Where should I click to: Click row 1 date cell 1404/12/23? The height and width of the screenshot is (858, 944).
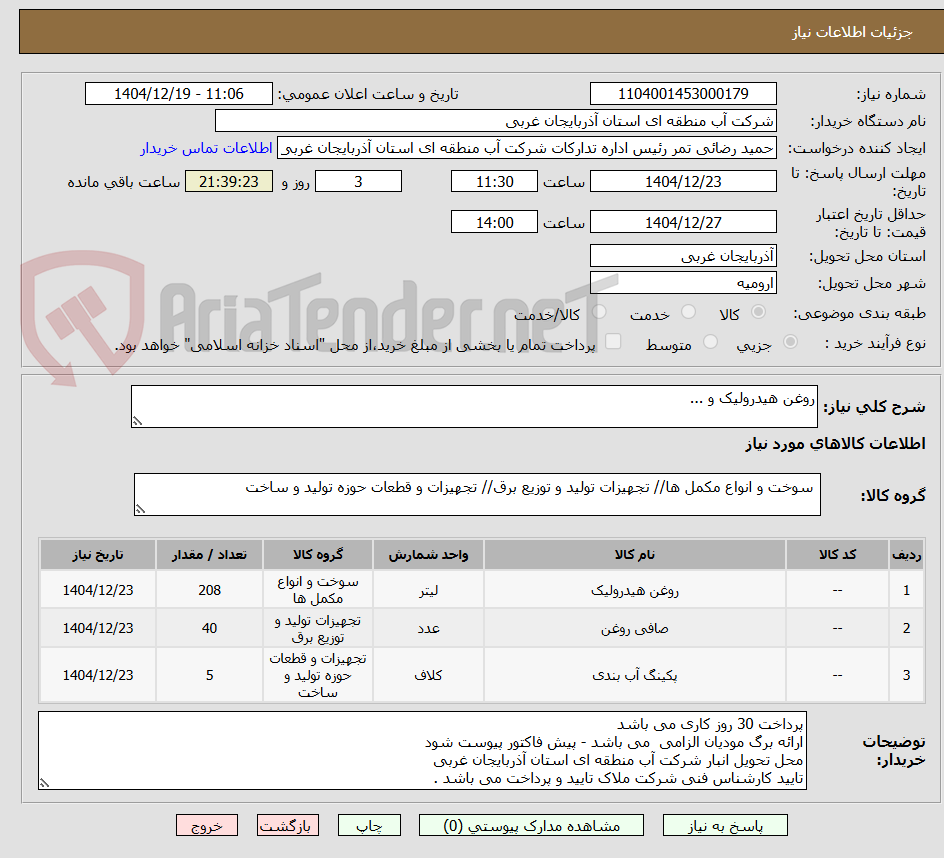(x=98, y=590)
